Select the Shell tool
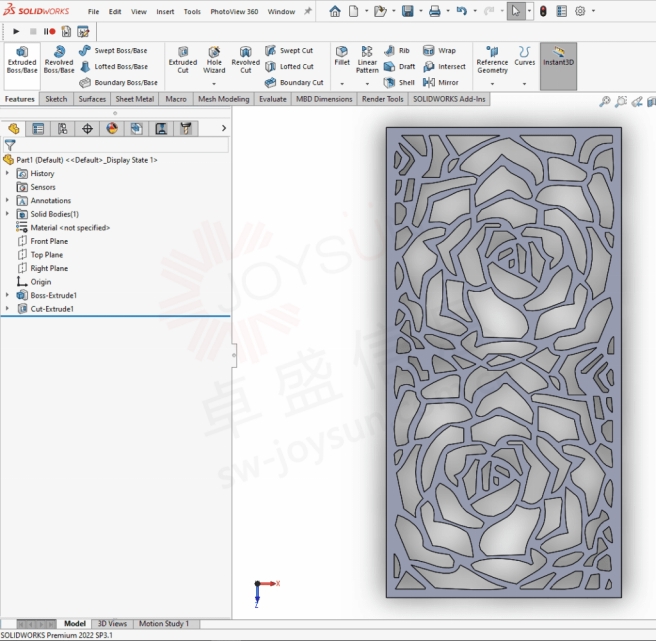Viewport: 656px width, 642px height. pos(399,82)
